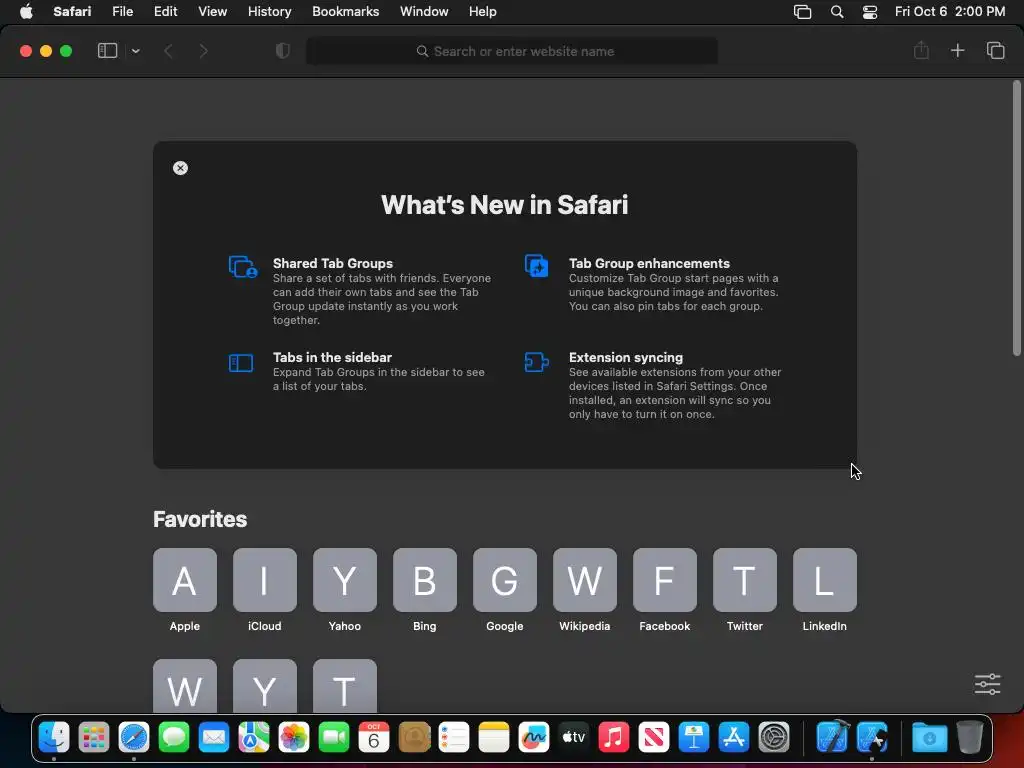Click the Safari compass icon in the Dock

point(134,738)
